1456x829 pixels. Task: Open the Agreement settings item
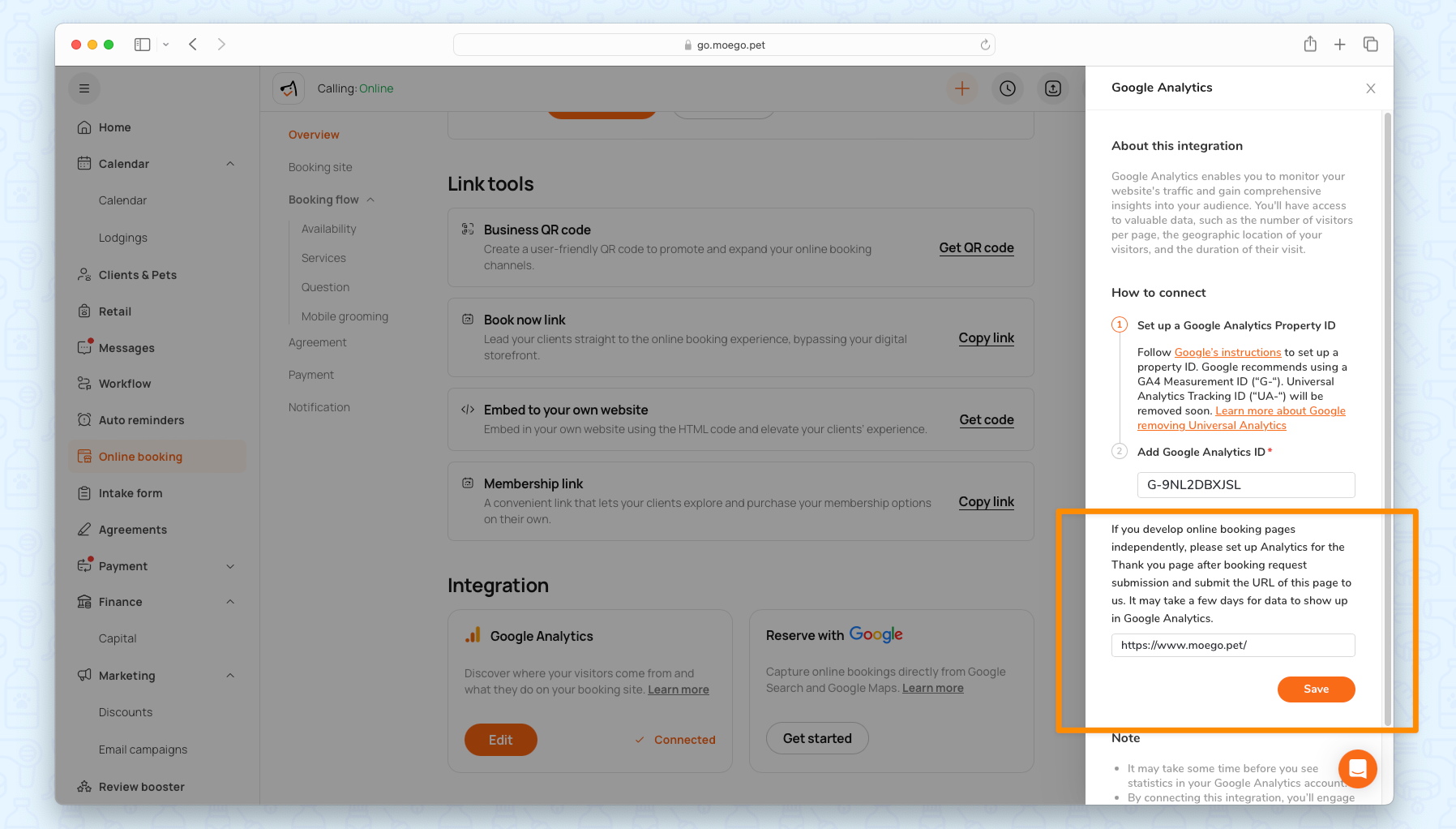(x=317, y=342)
